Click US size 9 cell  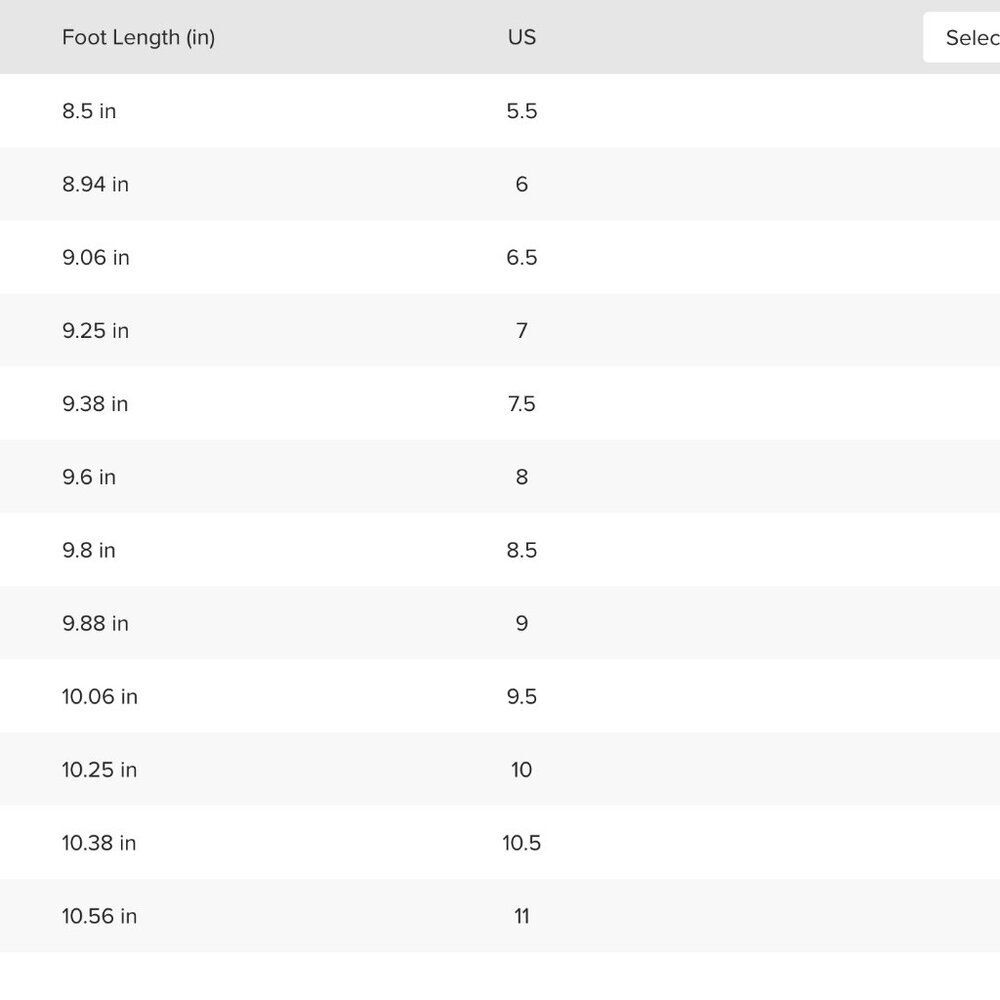coord(522,623)
